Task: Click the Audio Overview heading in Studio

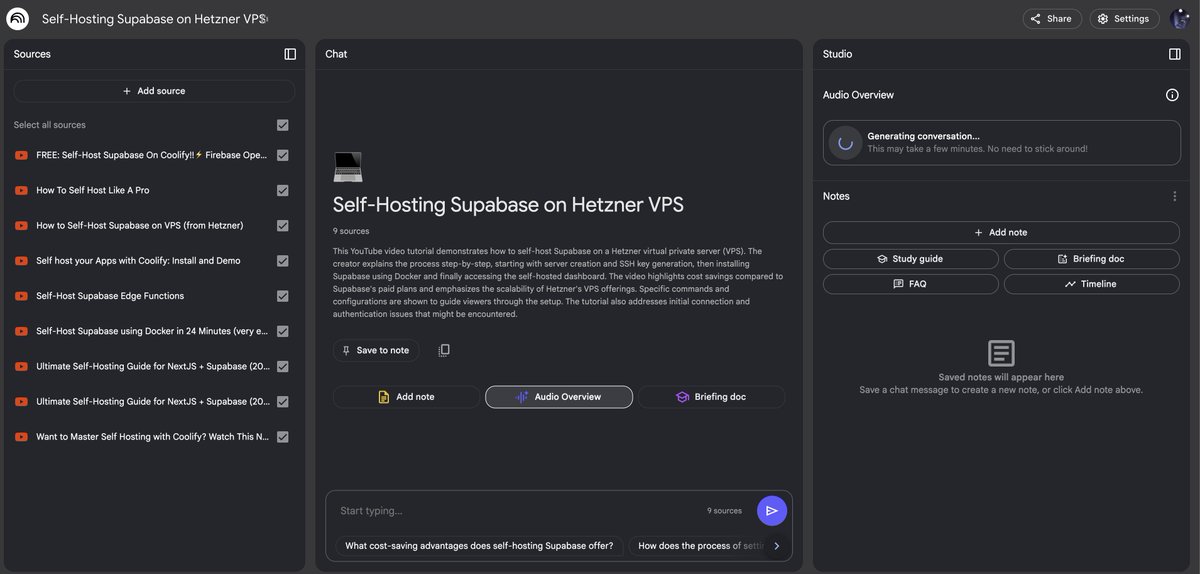Action: tap(858, 95)
